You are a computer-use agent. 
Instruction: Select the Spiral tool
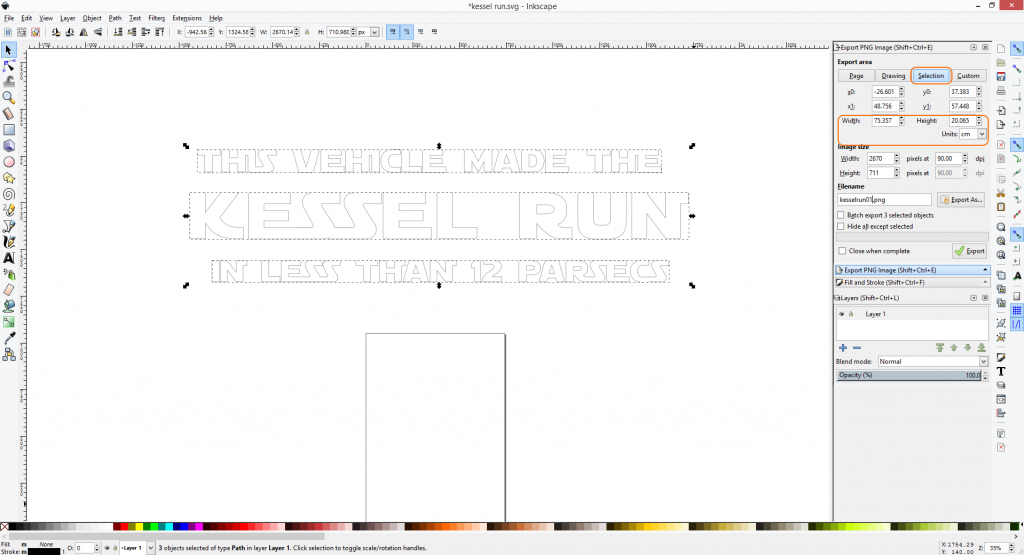tap(9, 194)
